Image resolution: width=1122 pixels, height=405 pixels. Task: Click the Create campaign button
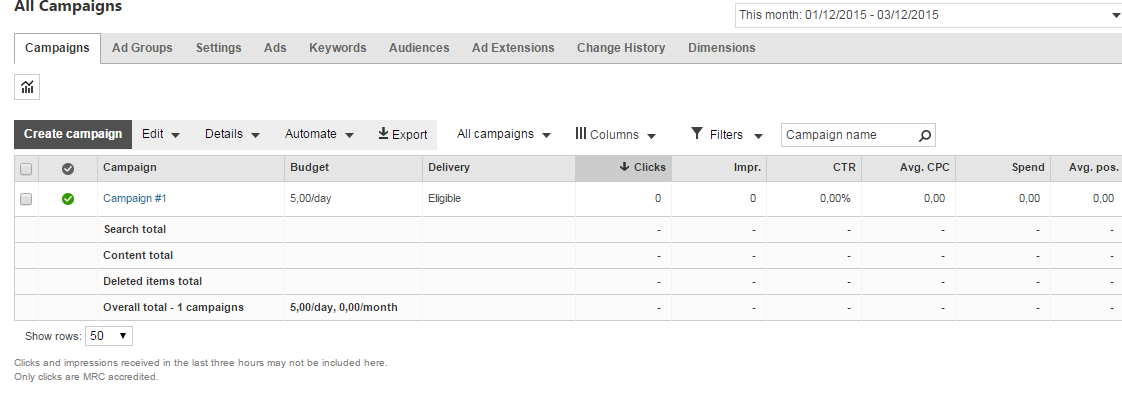(x=73, y=135)
